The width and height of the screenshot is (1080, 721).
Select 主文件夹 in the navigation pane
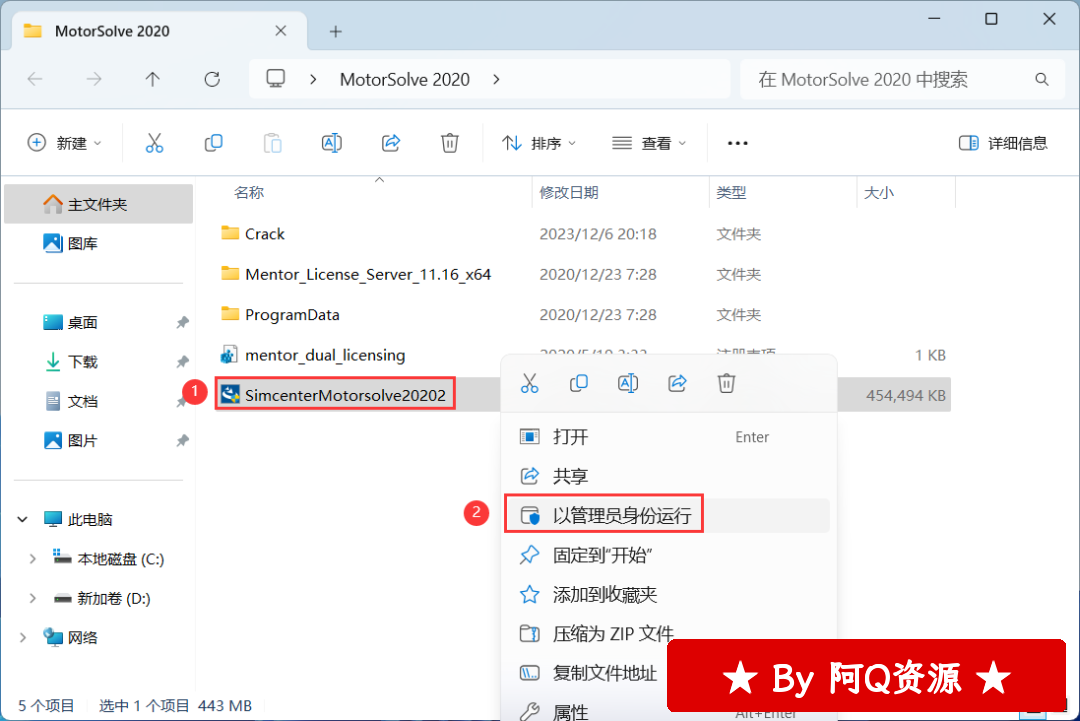pyautogui.click(x=98, y=205)
